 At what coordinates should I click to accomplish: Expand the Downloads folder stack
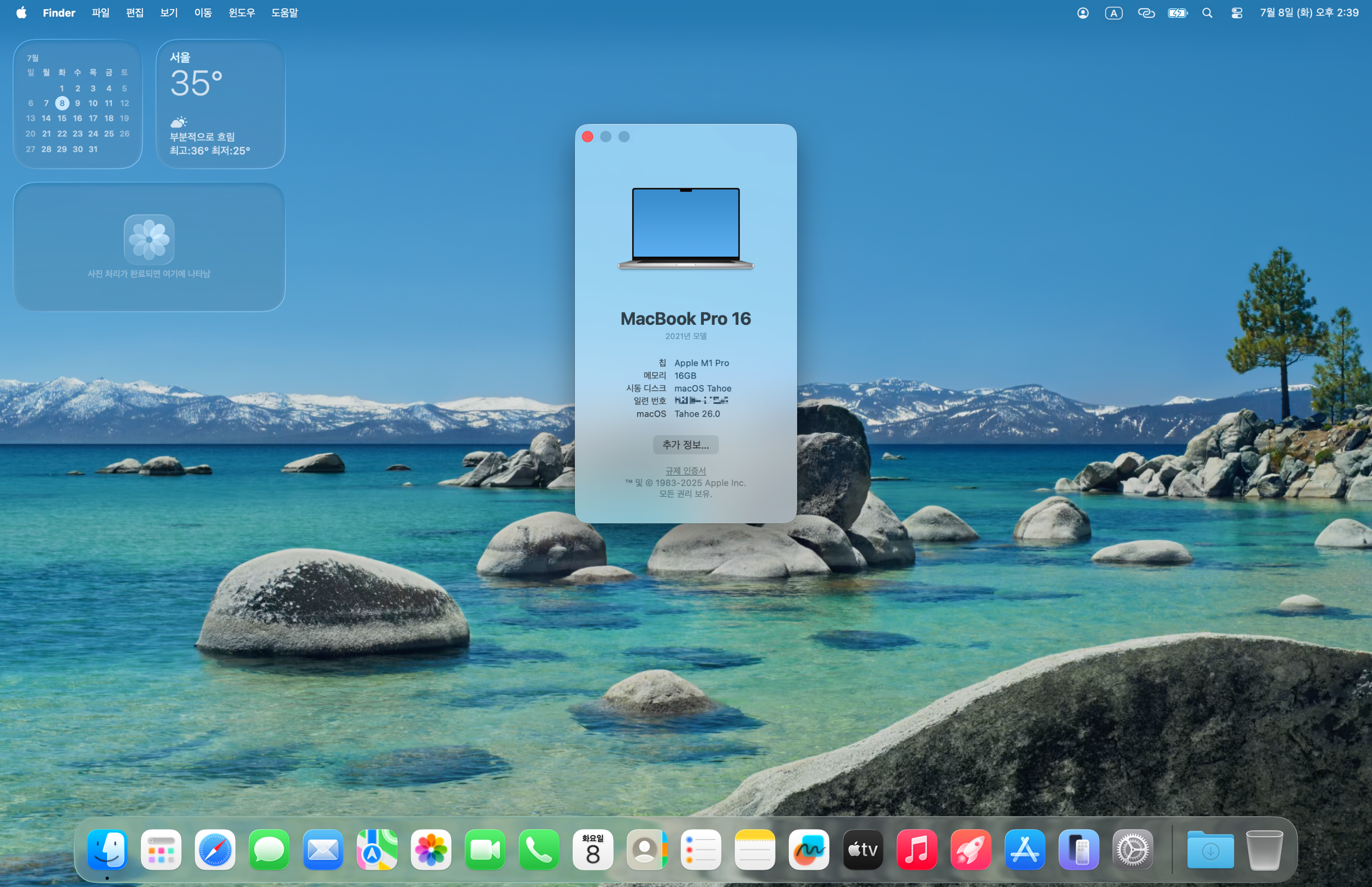click(1210, 849)
